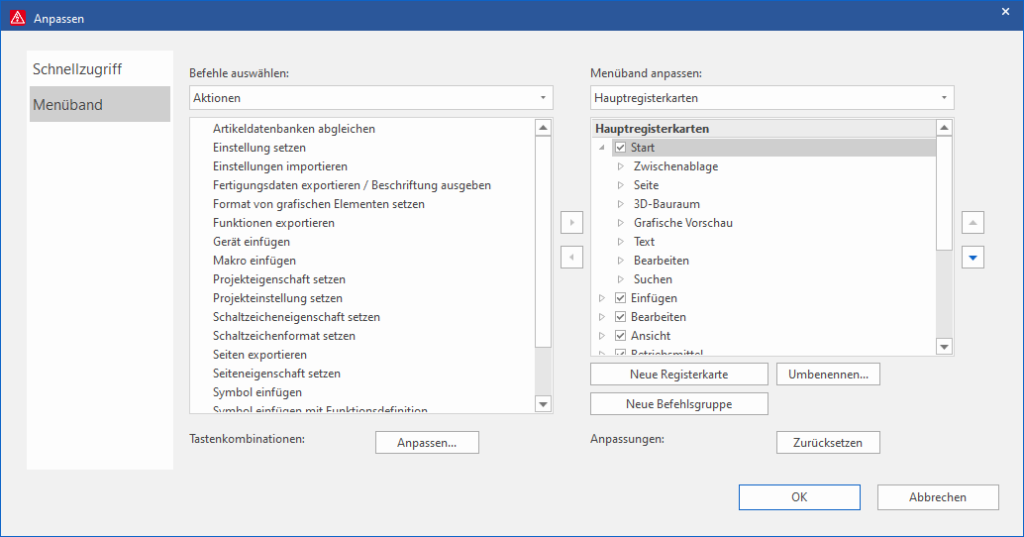Toggle the Einfügen tab checkbox
The width and height of the screenshot is (1024, 537).
[x=620, y=298]
